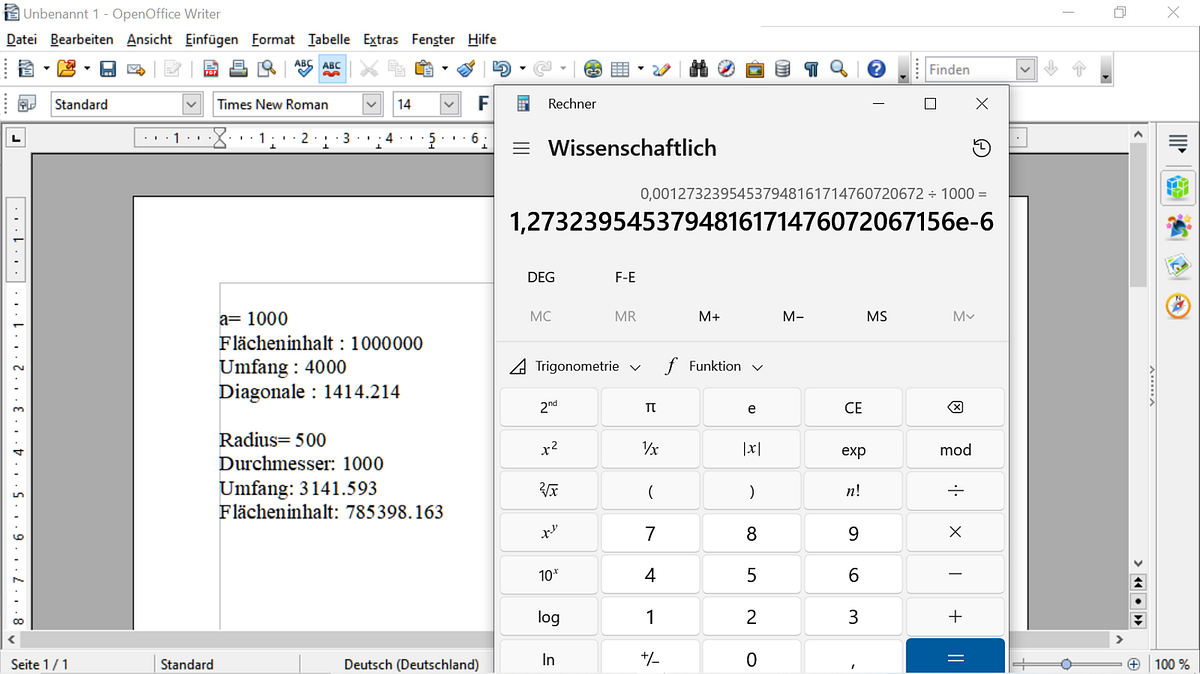1200x674 pixels.
Task: Click the zoom slider handle in status bar
Action: 1067,664
